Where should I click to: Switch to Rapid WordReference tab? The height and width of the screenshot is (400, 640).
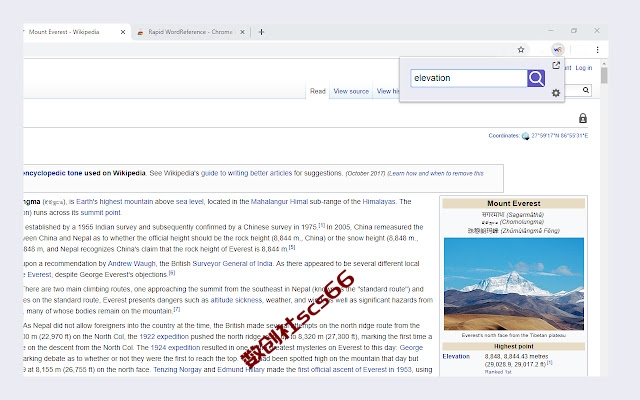tap(190, 32)
